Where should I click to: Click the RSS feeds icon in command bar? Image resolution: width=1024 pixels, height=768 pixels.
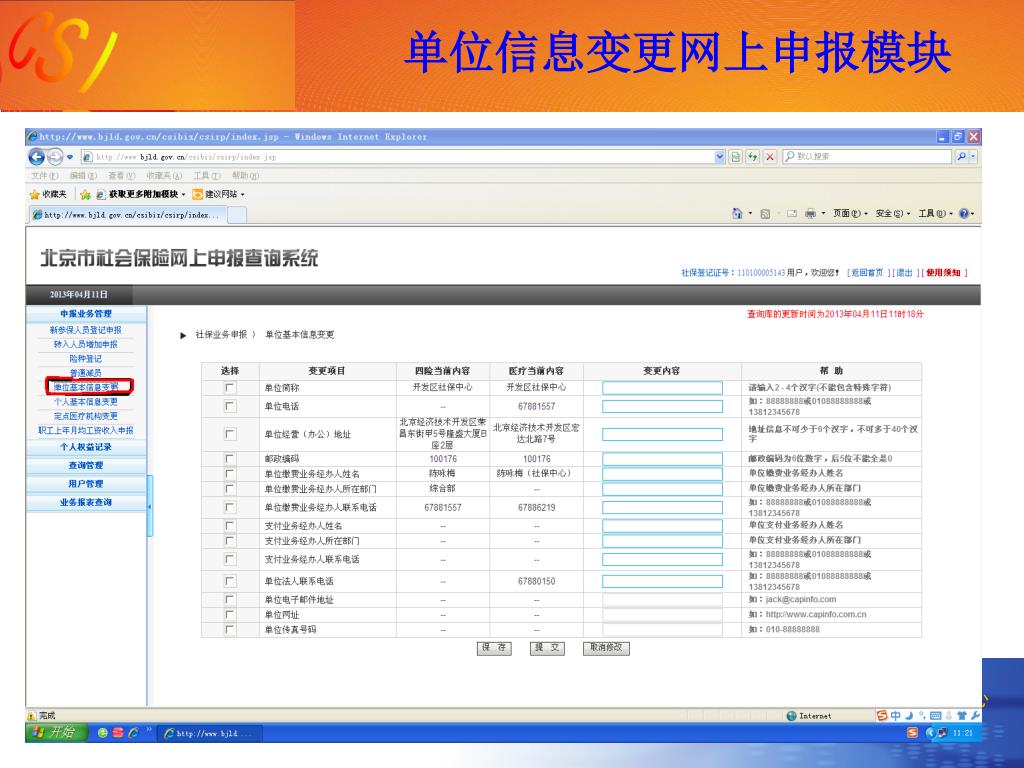pos(765,214)
